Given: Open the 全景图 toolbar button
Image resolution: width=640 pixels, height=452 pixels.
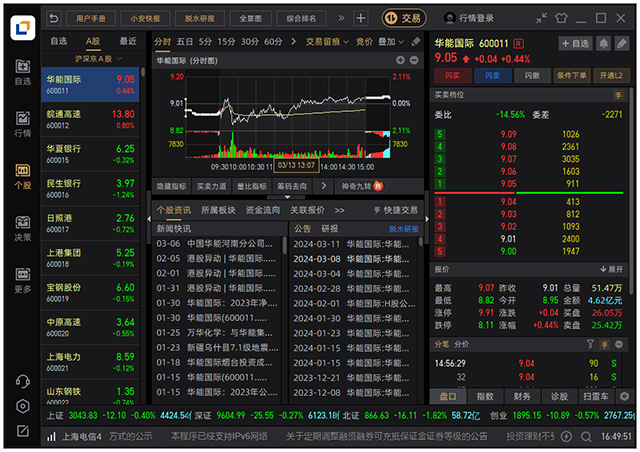Looking at the screenshot, I should 250,18.
